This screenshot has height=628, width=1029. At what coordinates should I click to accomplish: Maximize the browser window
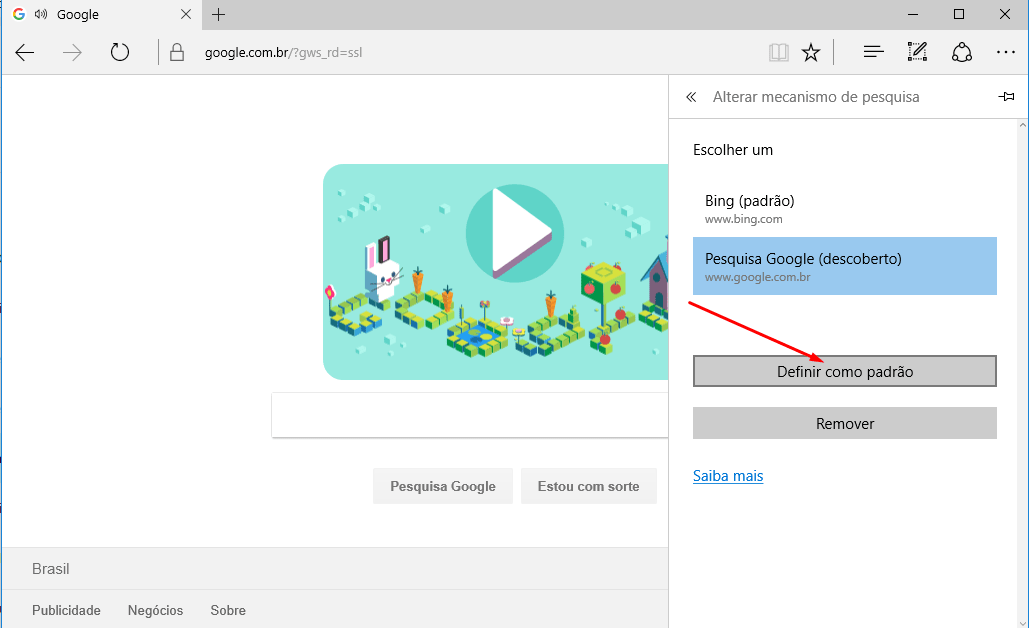tap(959, 14)
